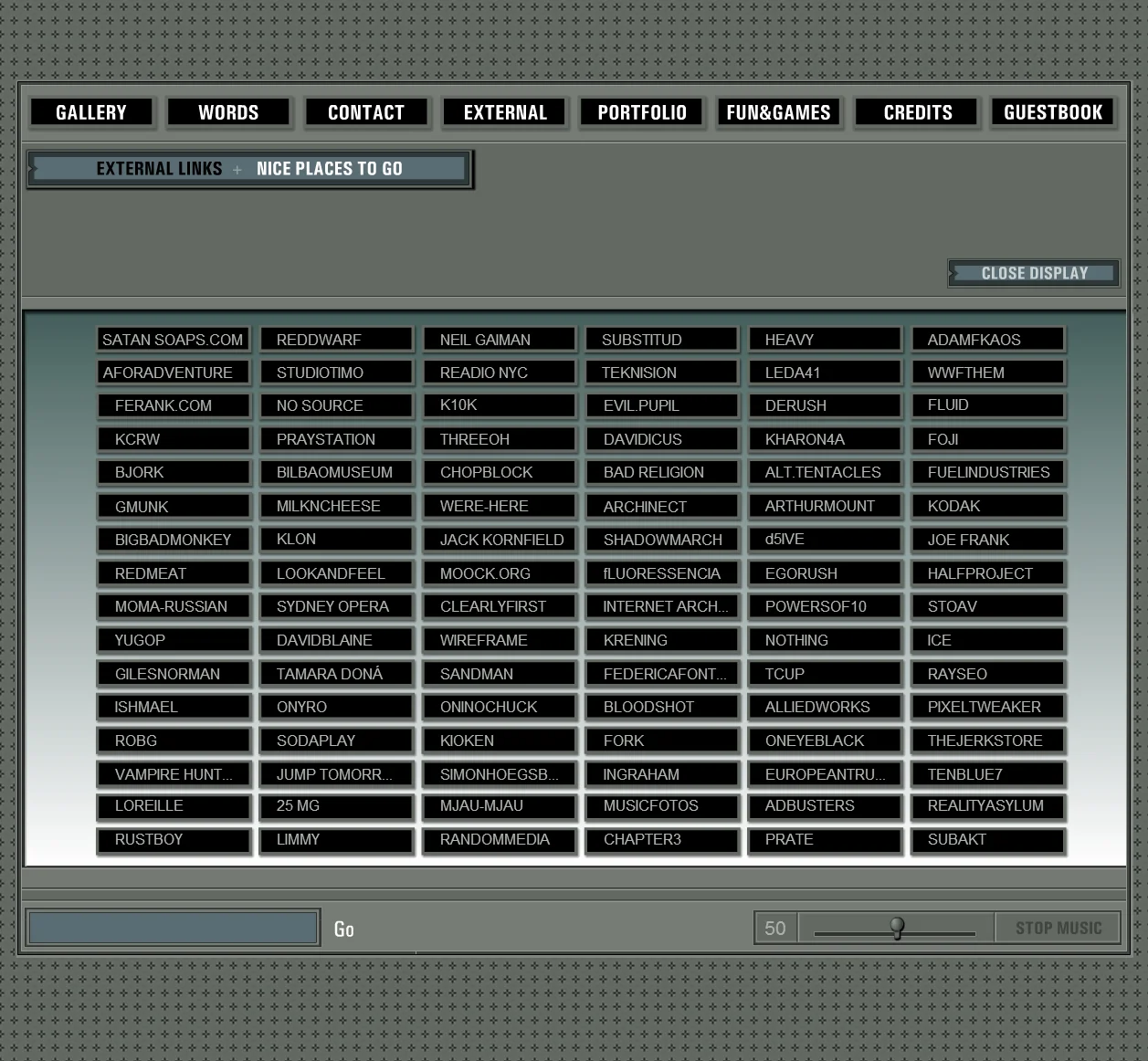Click the Go button
This screenshot has height=1061, width=1148.
tap(344, 929)
